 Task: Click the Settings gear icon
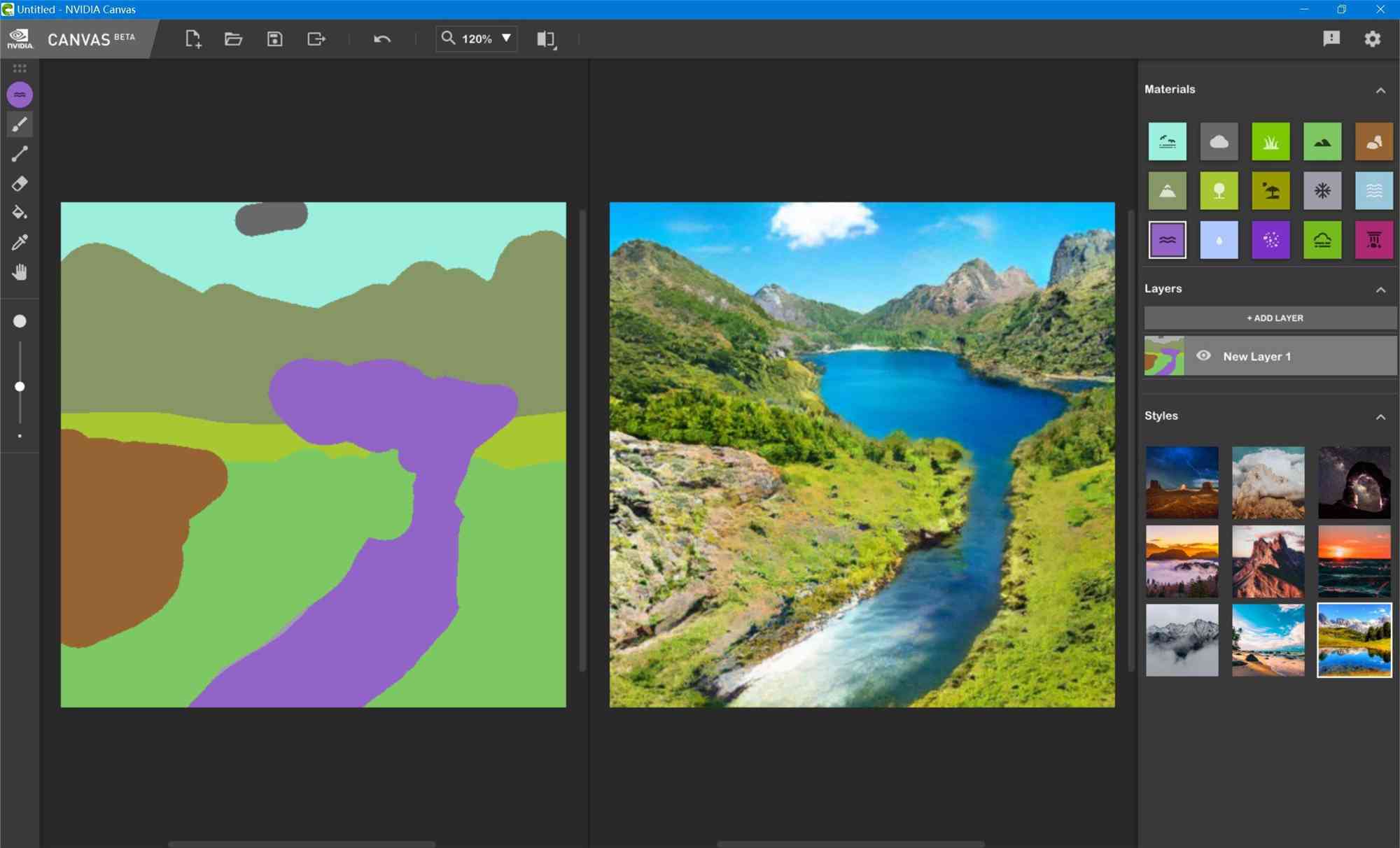pyautogui.click(x=1374, y=38)
